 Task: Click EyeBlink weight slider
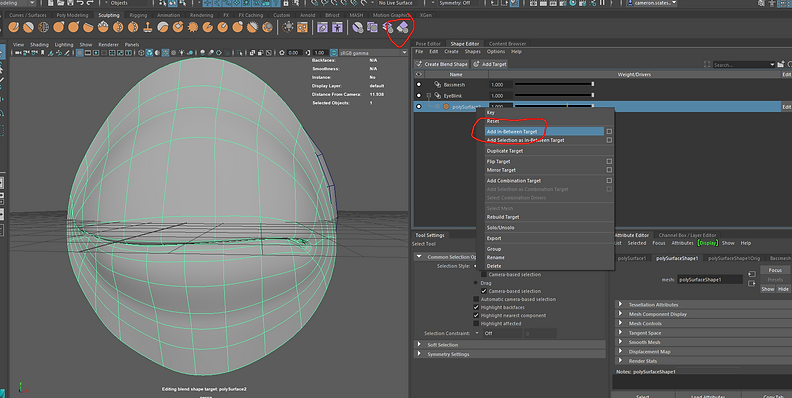tap(554, 95)
